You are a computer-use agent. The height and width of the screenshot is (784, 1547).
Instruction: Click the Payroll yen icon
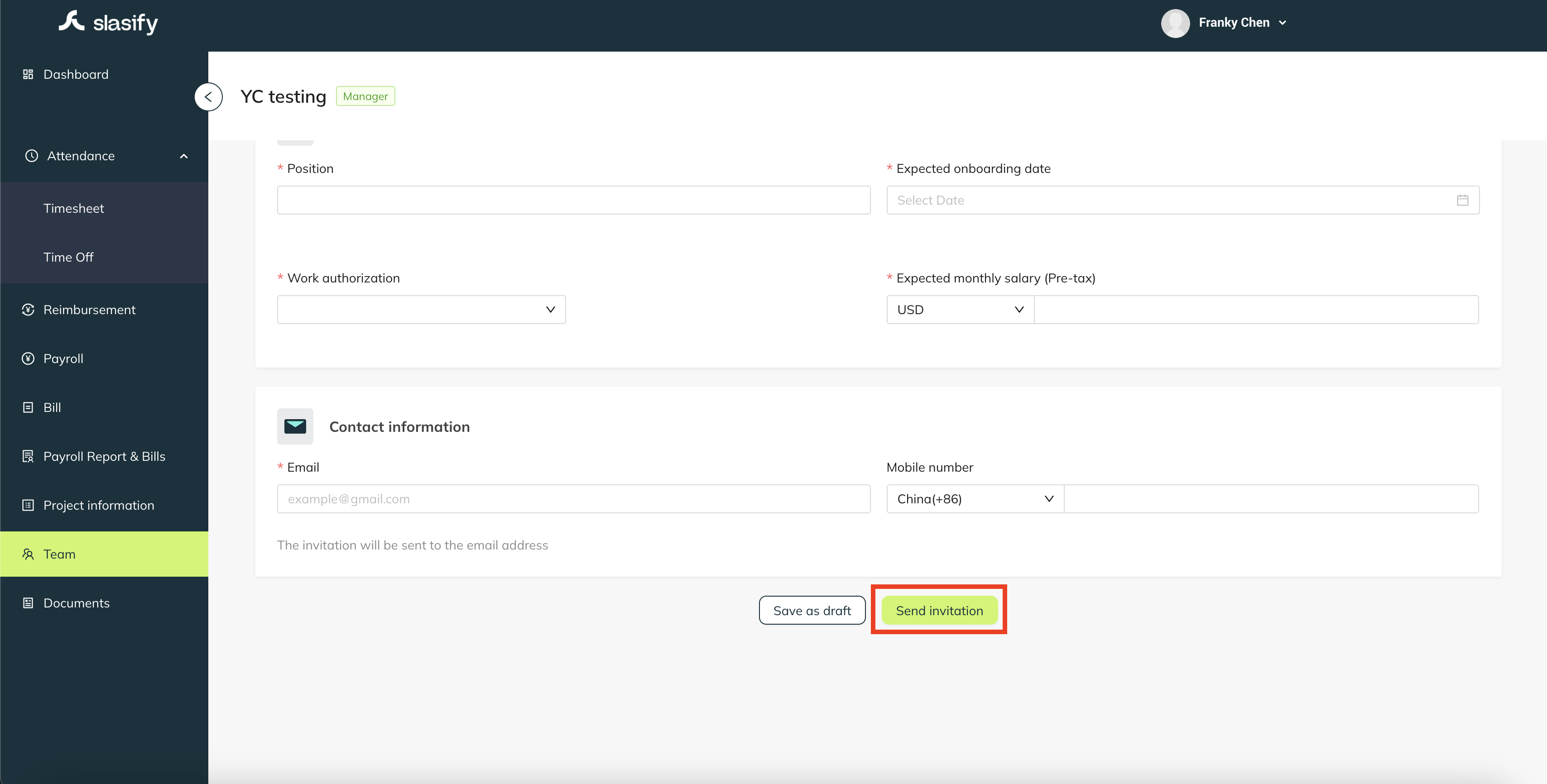pyautogui.click(x=28, y=359)
